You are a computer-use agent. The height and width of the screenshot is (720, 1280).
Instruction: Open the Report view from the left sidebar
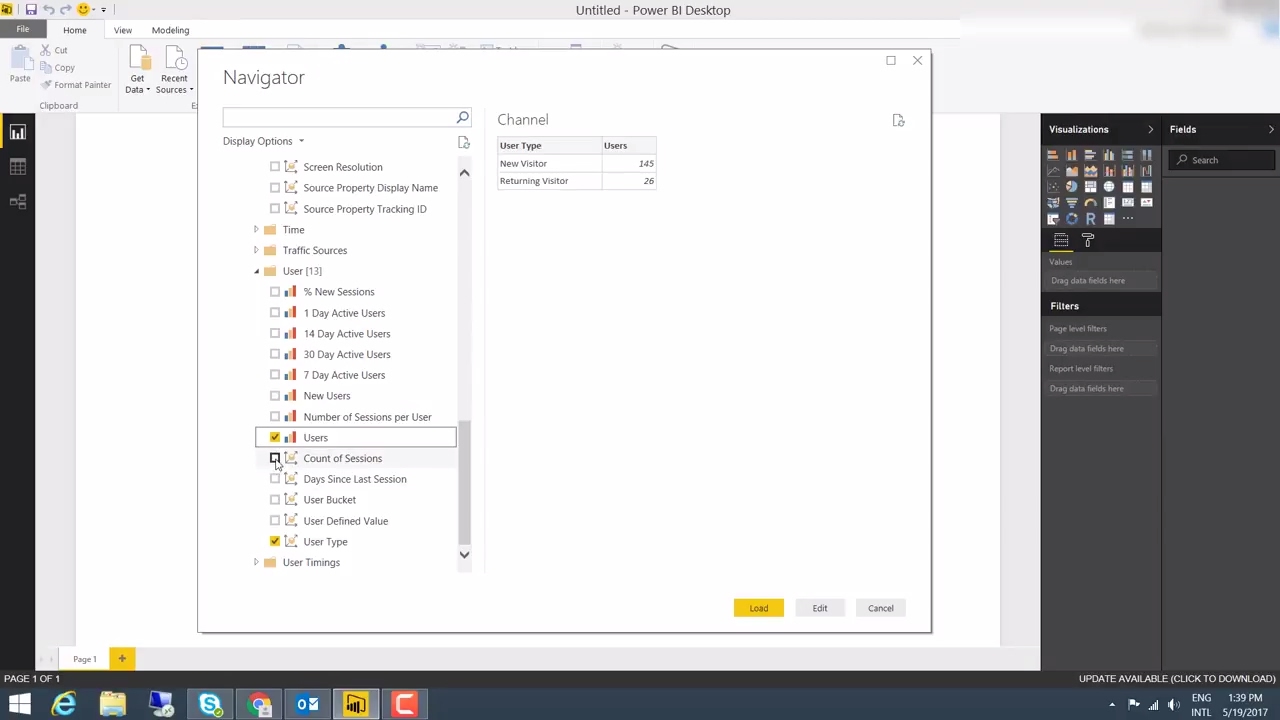(x=17, y=132)
